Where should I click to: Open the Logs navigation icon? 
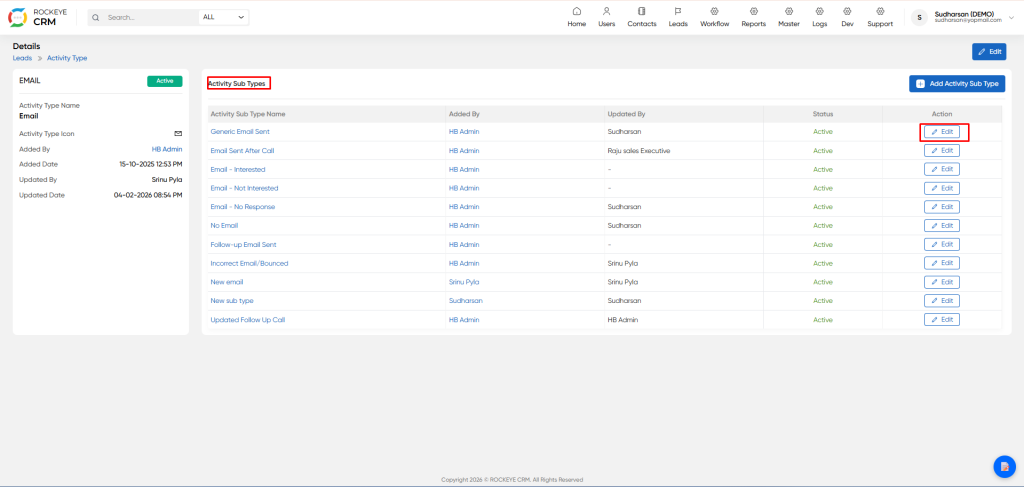(x=820, y=12)
